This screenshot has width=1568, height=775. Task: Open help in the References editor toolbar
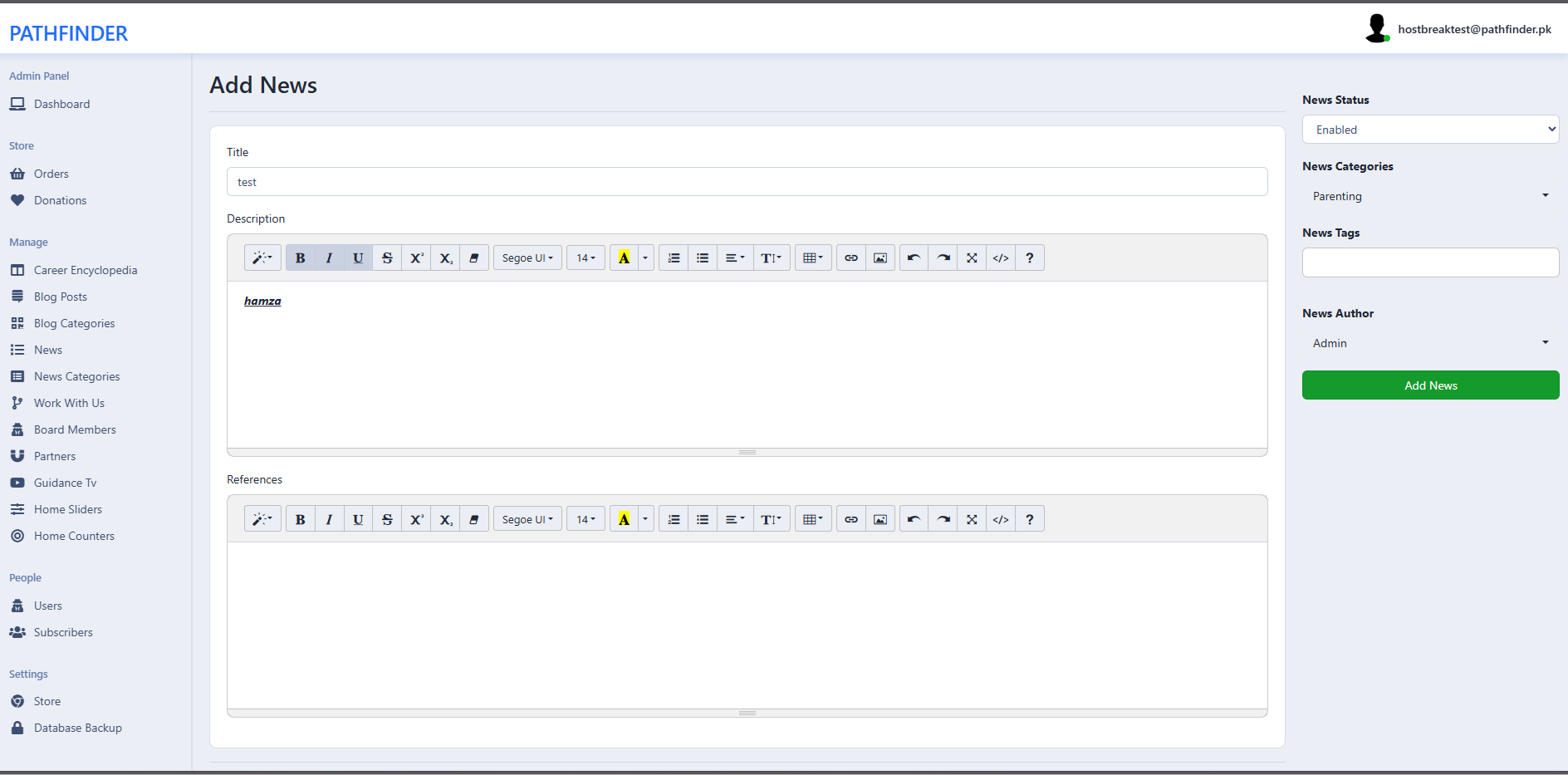[1029, 519]
